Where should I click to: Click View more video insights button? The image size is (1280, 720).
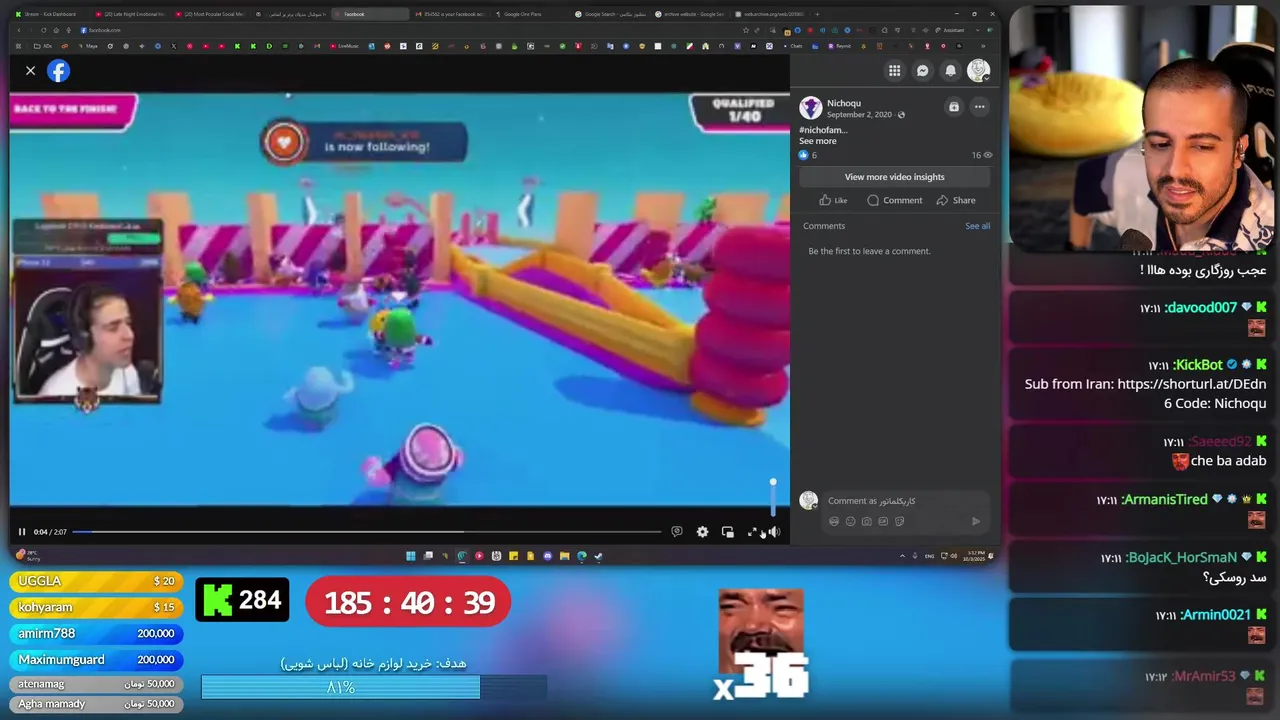tap(894, 177)
